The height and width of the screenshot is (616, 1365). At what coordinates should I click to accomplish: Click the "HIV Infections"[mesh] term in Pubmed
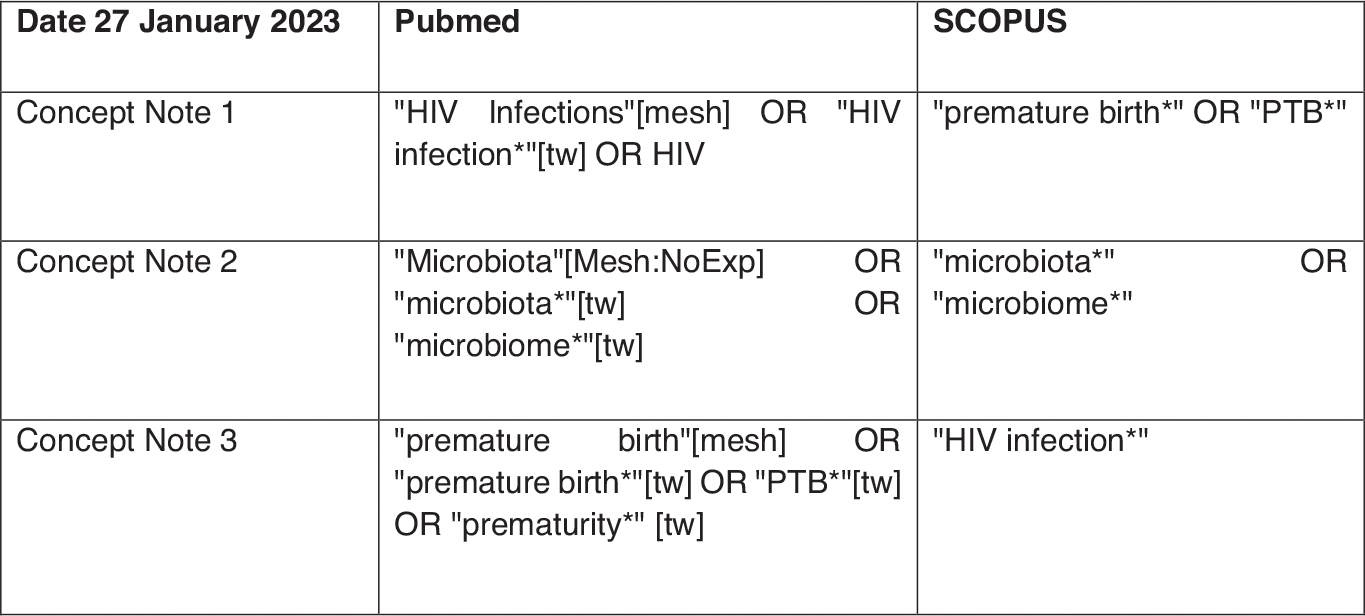[x=562, y=112]
